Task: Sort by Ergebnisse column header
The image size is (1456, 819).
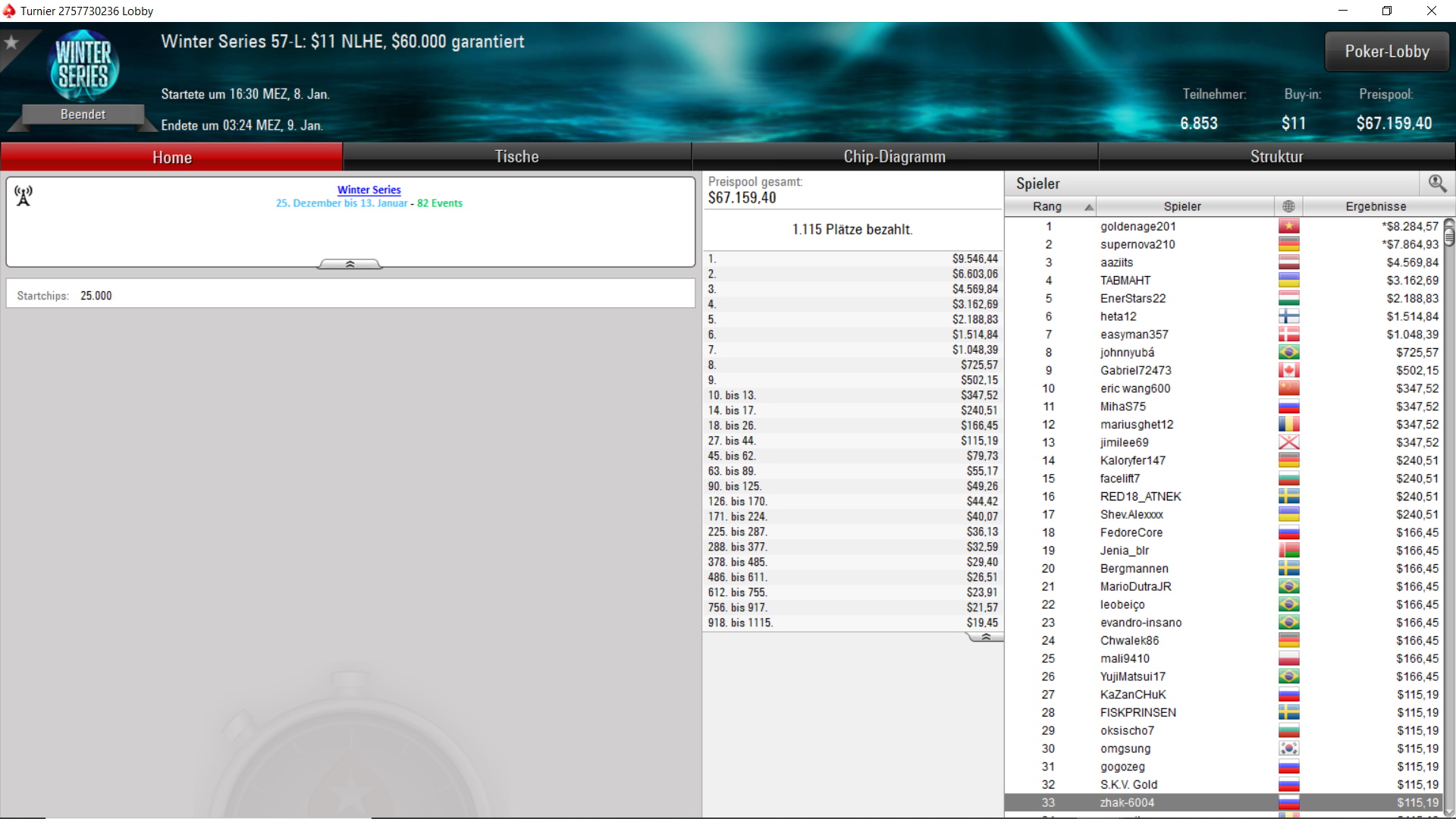Action: click(x=1375, y=206)
